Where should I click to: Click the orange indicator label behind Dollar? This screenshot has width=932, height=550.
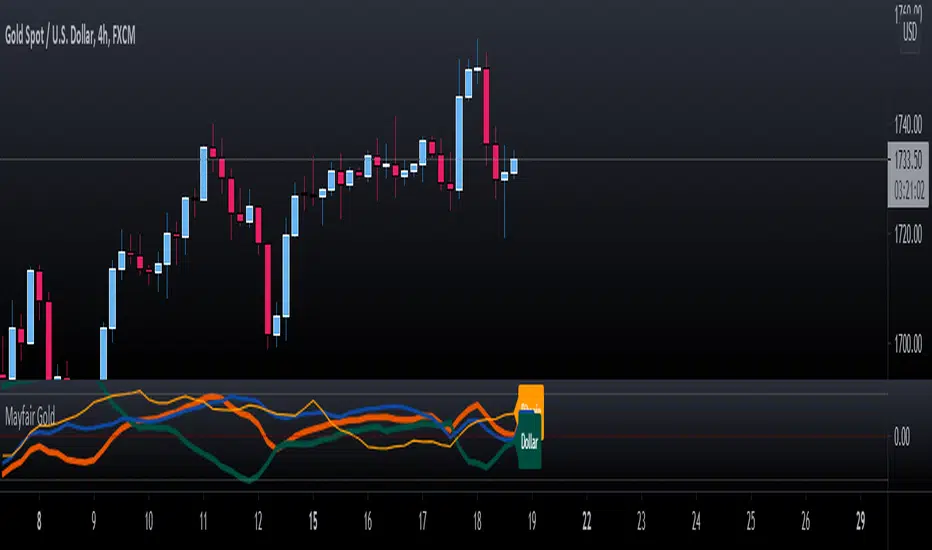click(x=531, y=399)
